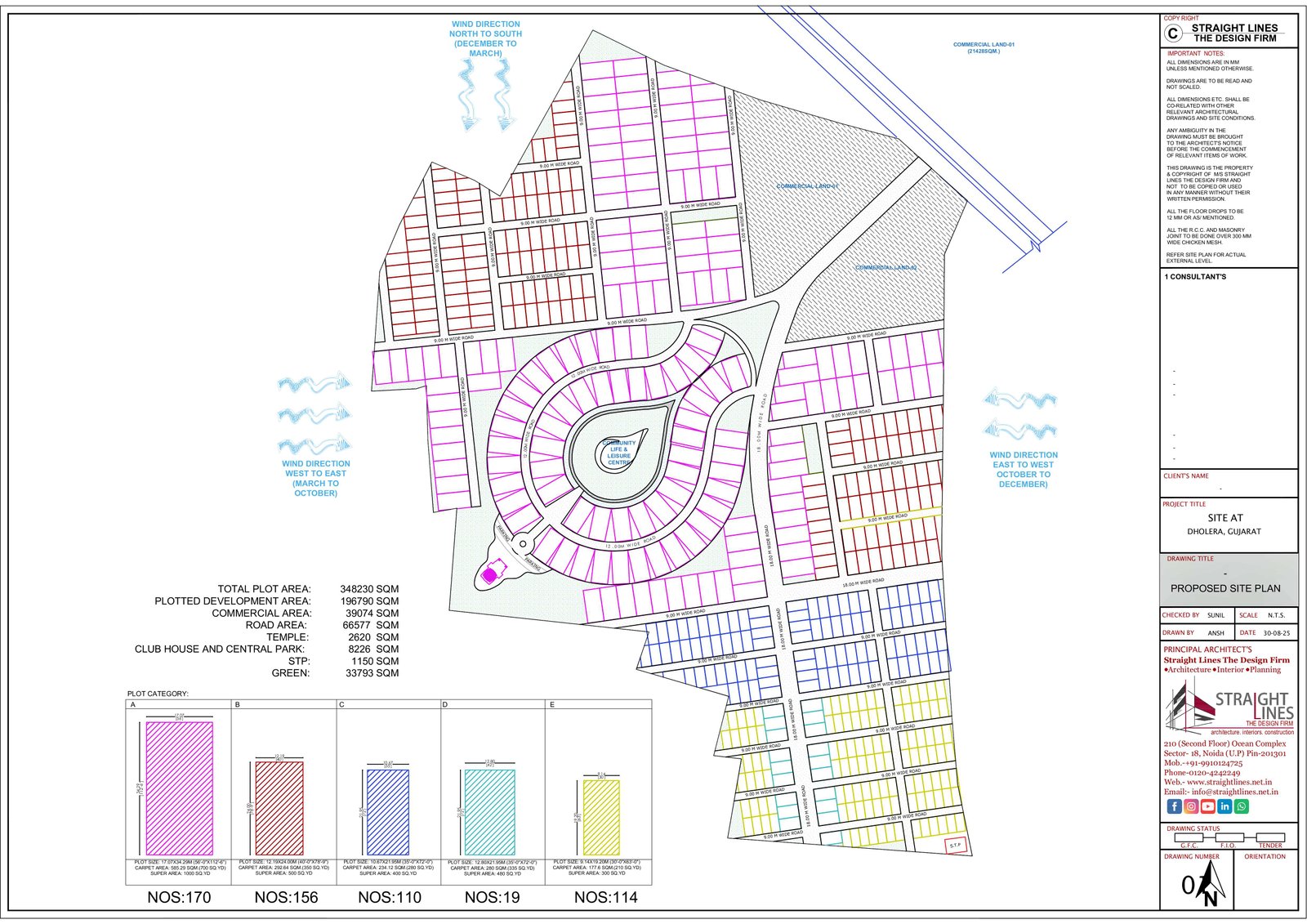Open the YouTube icon link
Viewport: 1307px width, 924px height.
pos(1207,806)
